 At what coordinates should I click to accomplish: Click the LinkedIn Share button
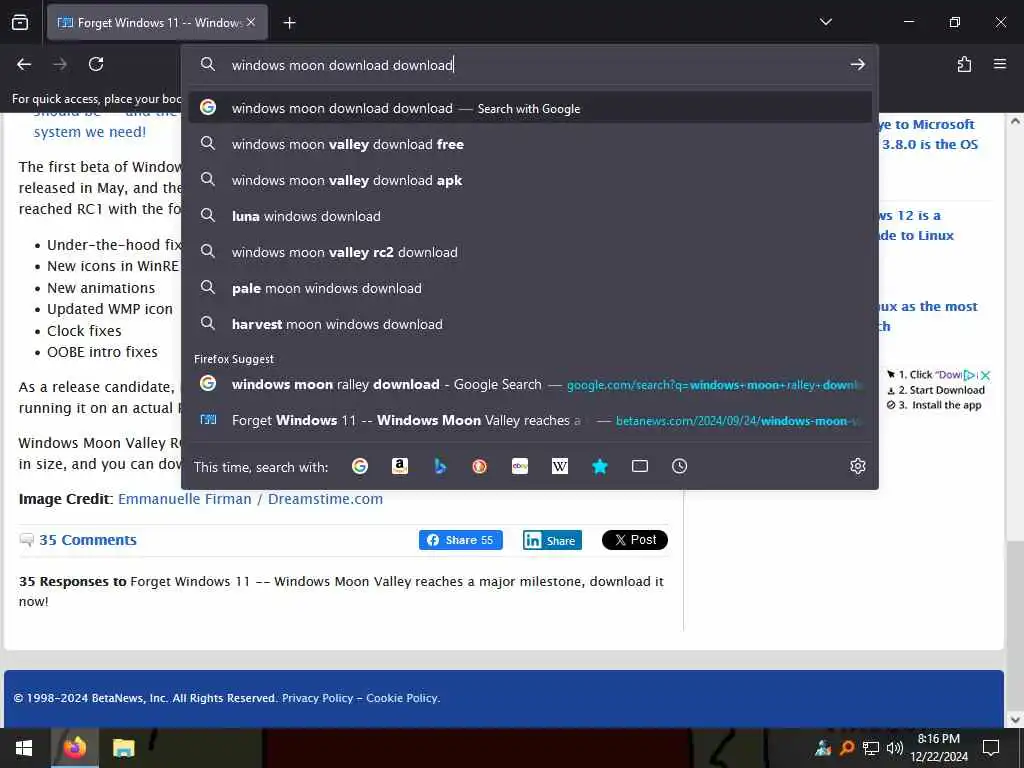[552, 540]
